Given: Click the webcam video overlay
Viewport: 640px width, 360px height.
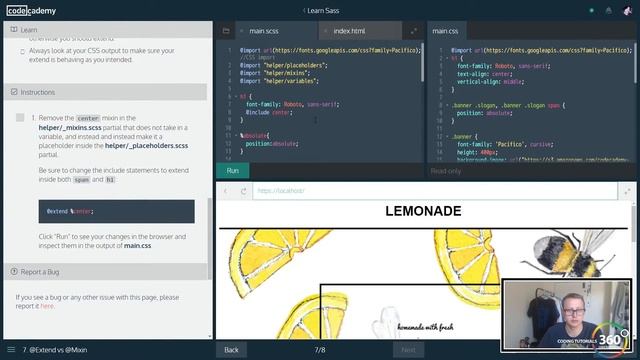Looking at the screenshot, I should [567, 315].
